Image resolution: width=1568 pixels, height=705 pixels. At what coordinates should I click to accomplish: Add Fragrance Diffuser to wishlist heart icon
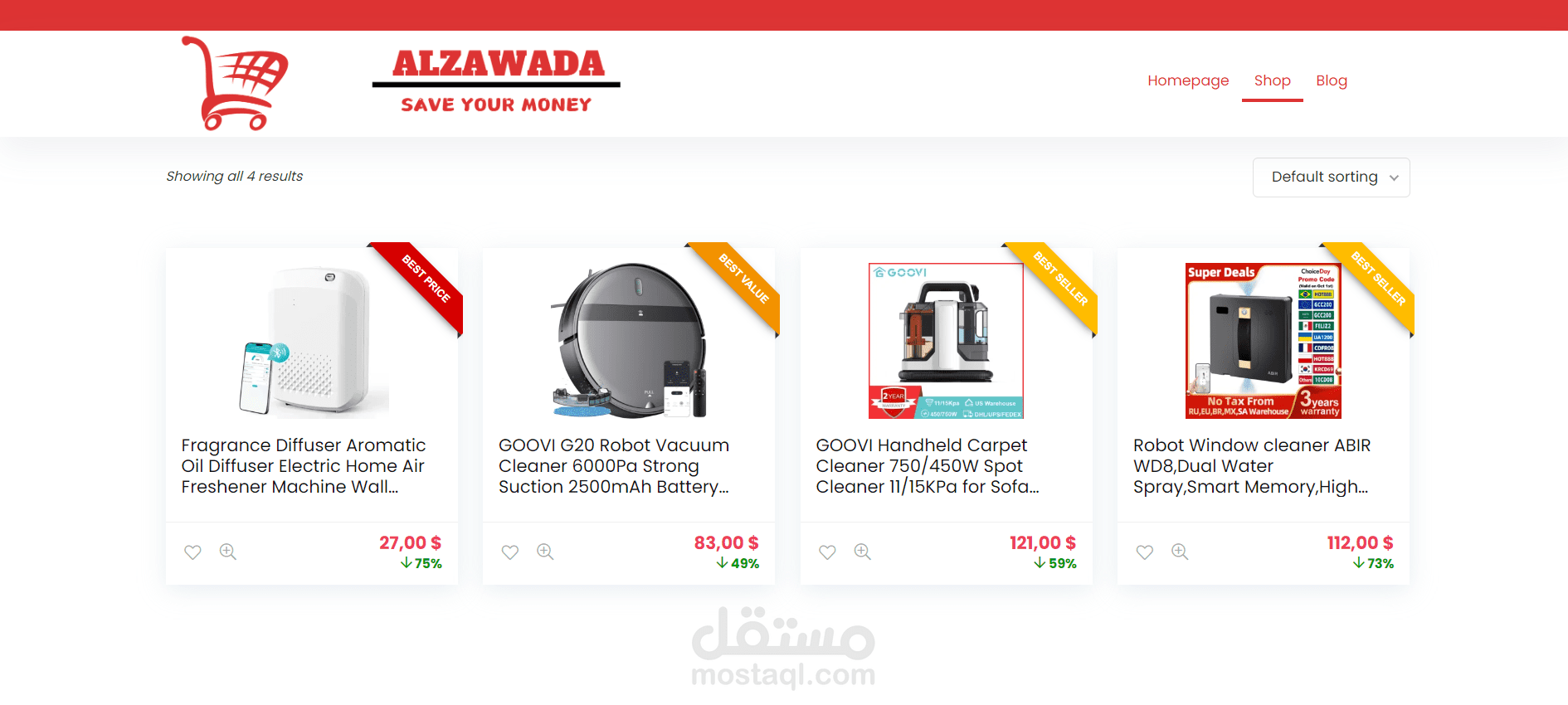192,552
